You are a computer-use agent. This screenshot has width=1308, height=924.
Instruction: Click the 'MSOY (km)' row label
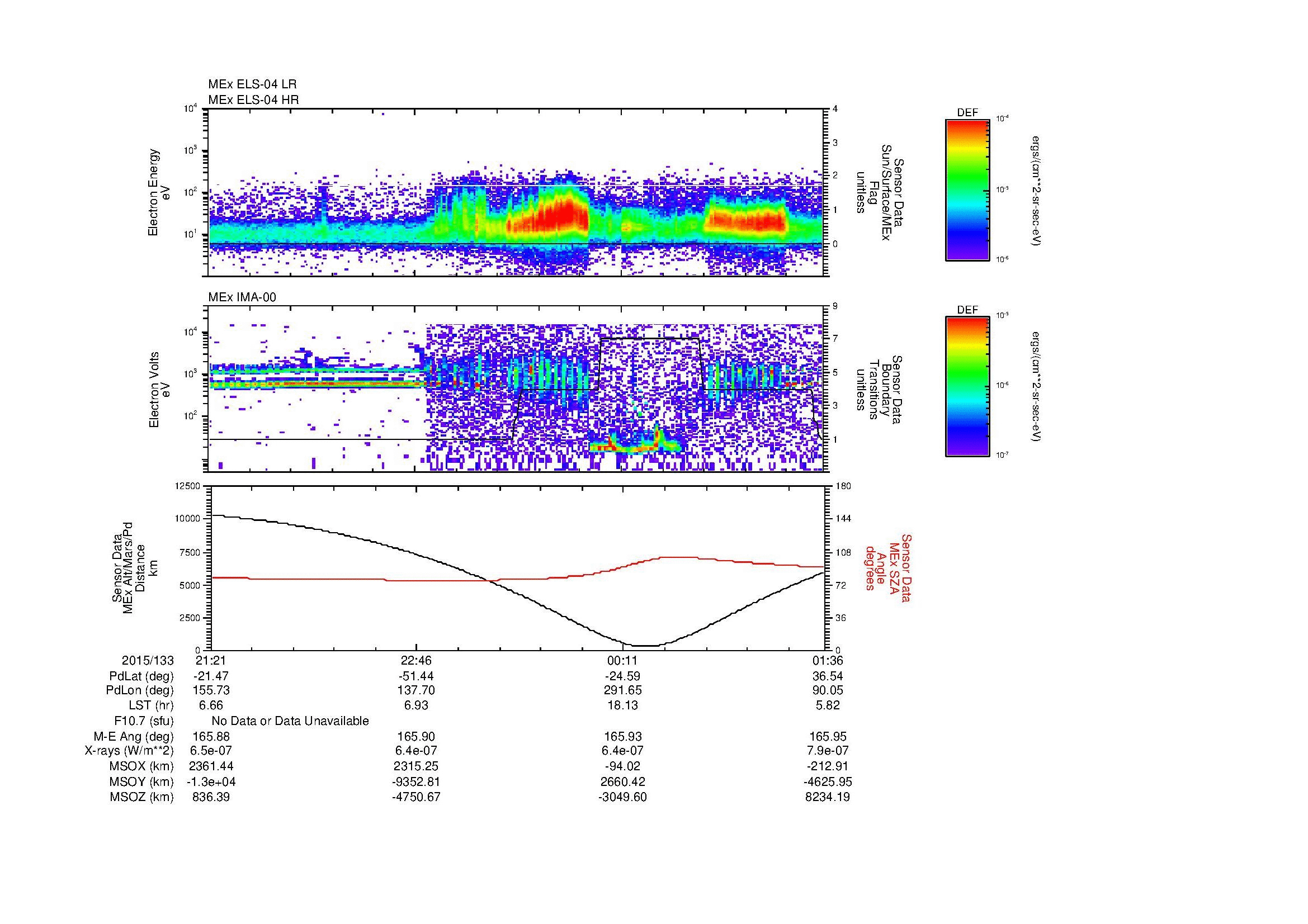(141, 781)
